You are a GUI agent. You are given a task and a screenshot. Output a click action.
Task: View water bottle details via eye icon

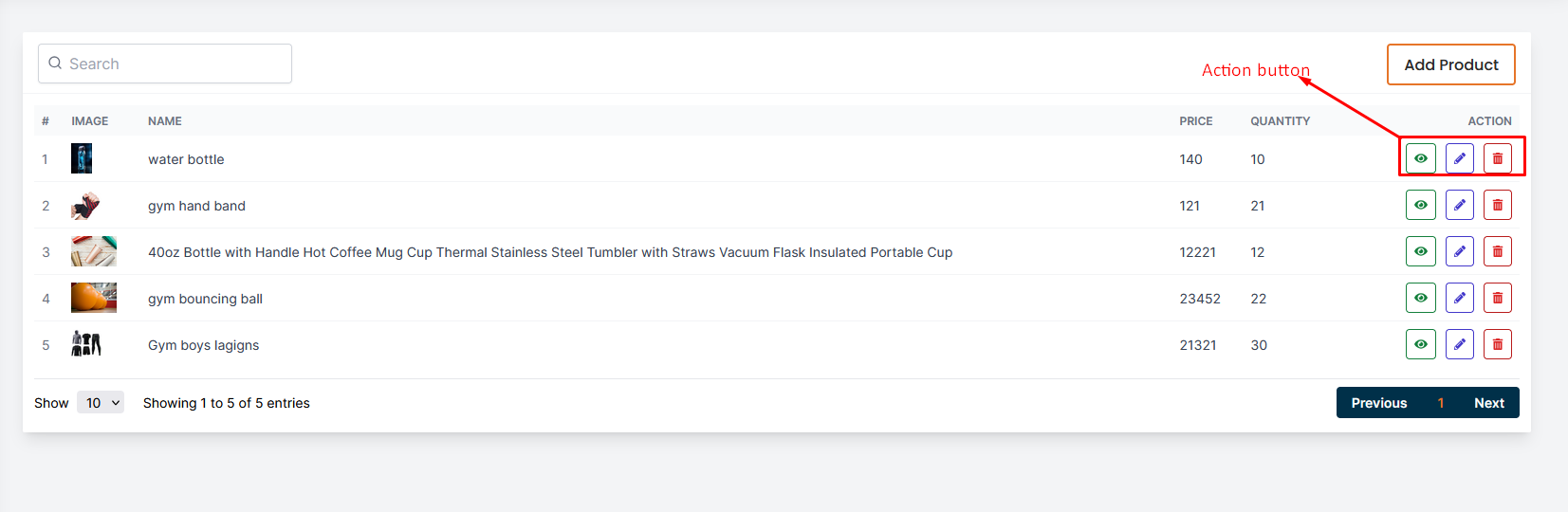[1420, 158]
